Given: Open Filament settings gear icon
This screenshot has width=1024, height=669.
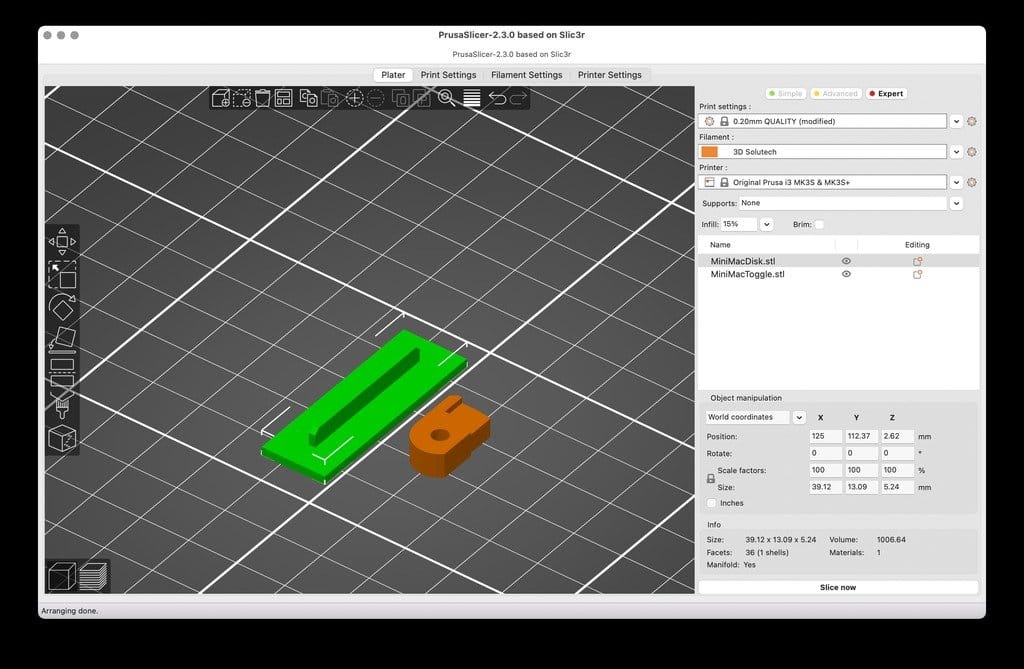Looking at the screenshot, I should [x=972, y=152].
